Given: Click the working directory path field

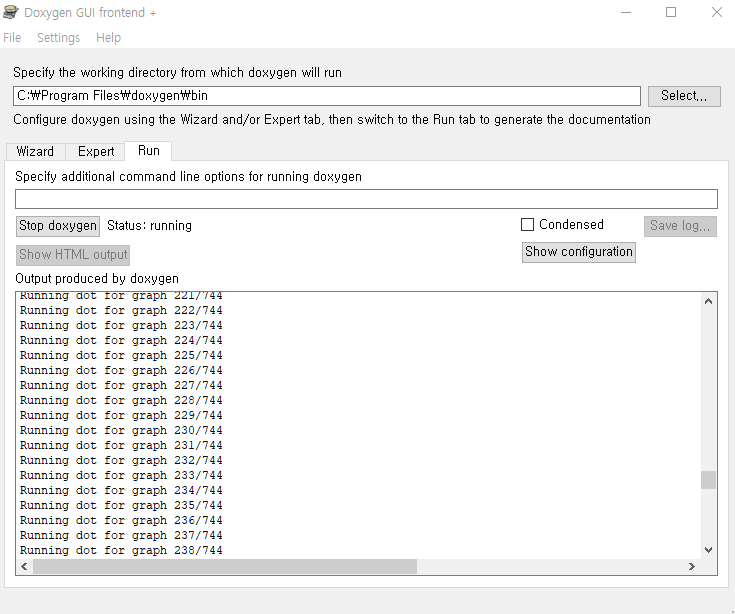Looking at the screenshot, I should click(x=327, y=96).
